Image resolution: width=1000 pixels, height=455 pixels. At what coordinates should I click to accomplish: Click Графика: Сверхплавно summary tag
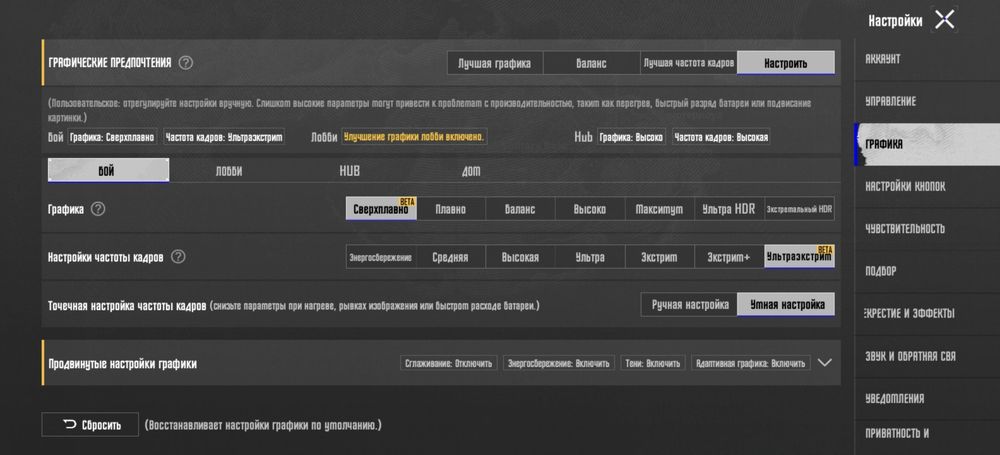[x=112, y=137]
